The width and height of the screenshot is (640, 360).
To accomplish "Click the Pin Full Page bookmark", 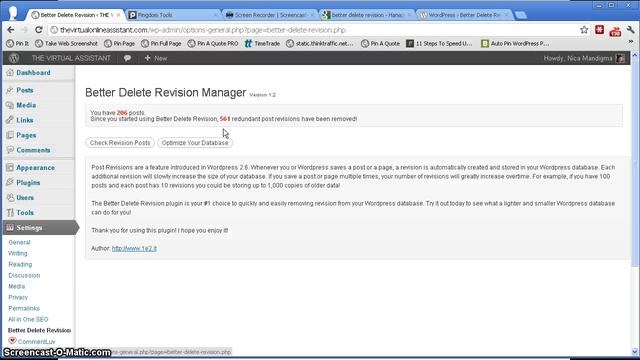I will [x=161, y=43].
